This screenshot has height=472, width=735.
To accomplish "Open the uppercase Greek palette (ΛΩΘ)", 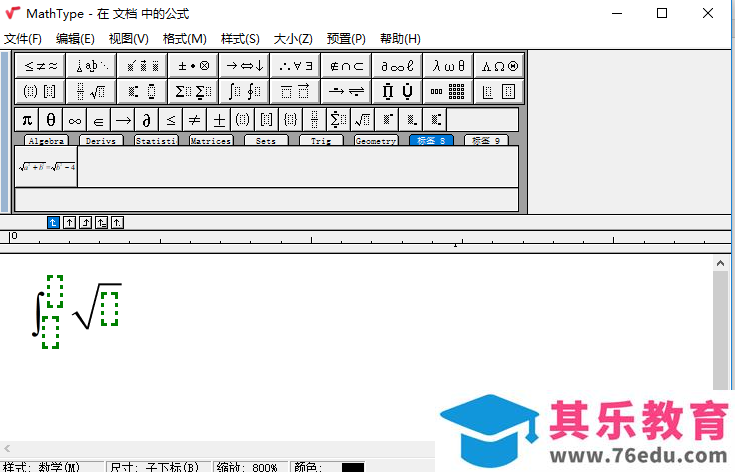I will point(499,66).
